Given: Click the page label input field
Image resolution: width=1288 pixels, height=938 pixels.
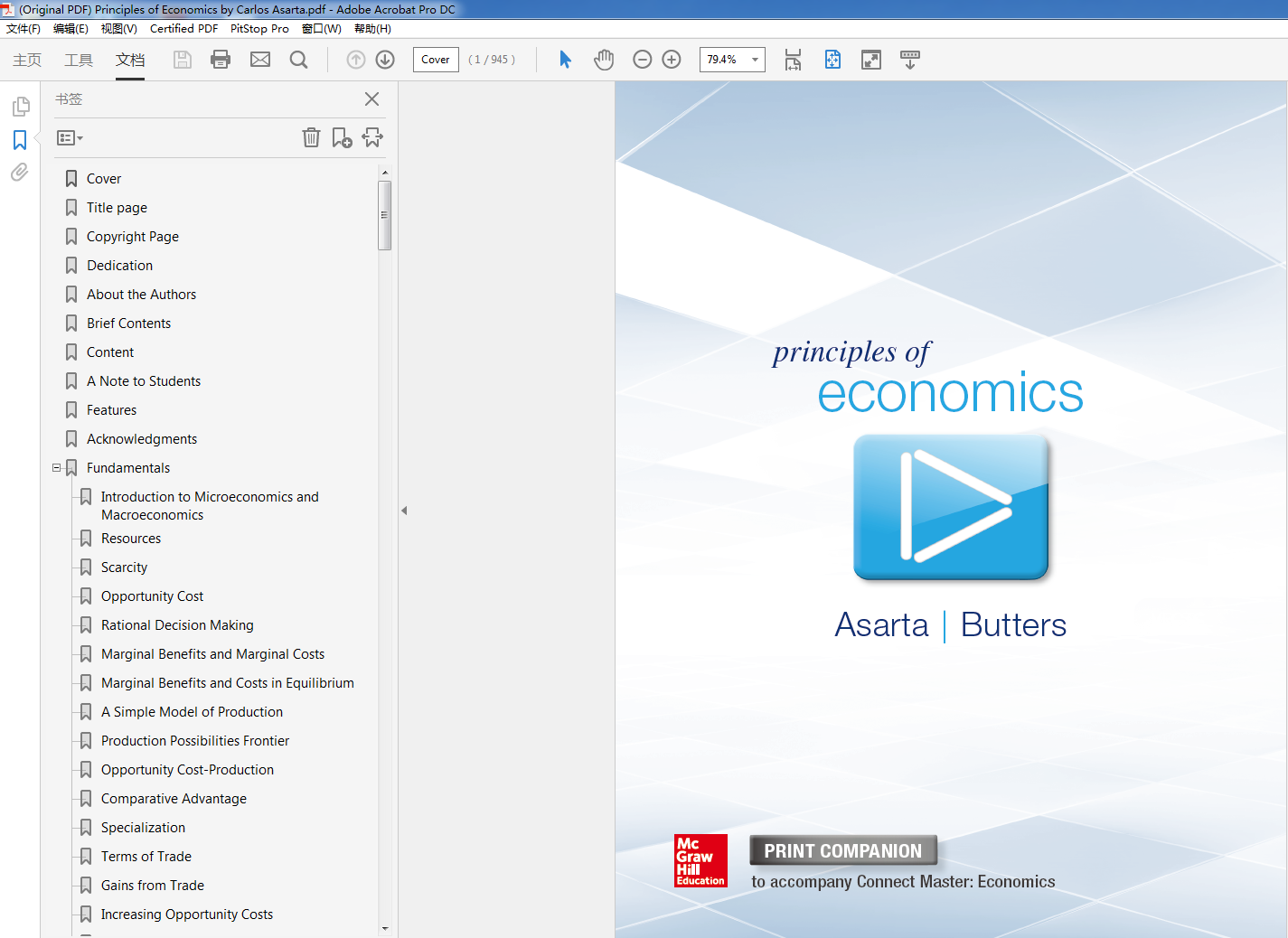Looking at the screenshot, I should click(436, 60).
